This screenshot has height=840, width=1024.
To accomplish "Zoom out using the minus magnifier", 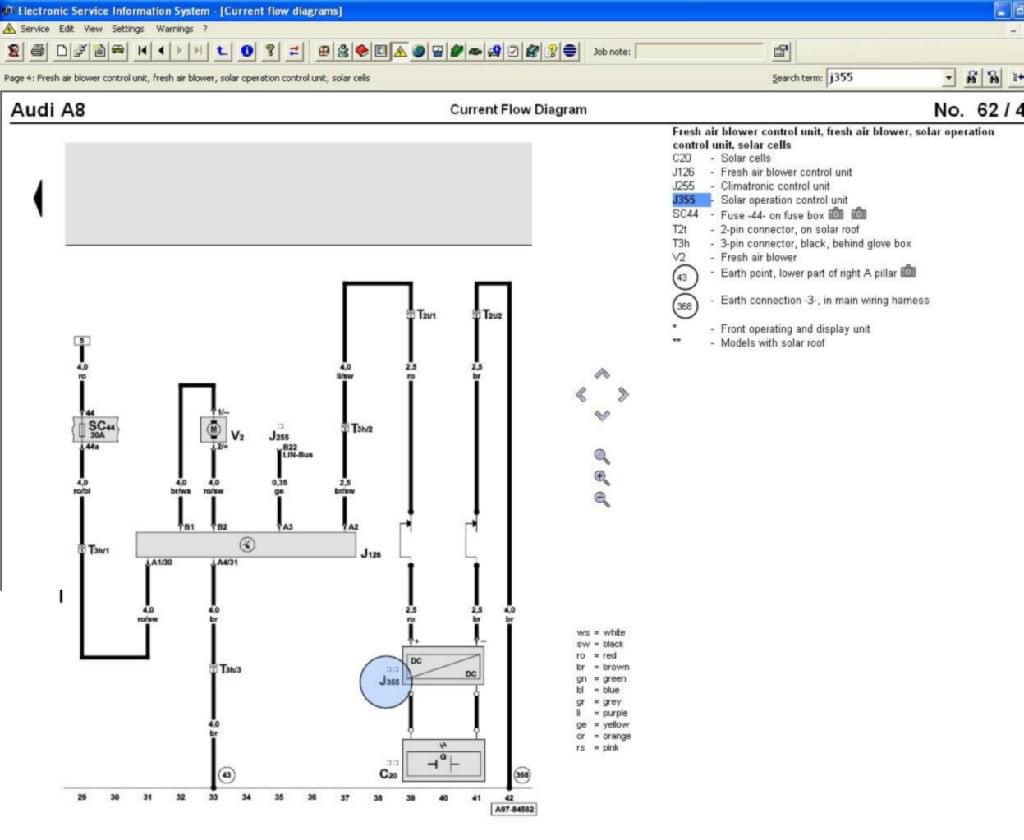I will pos(601,499).
